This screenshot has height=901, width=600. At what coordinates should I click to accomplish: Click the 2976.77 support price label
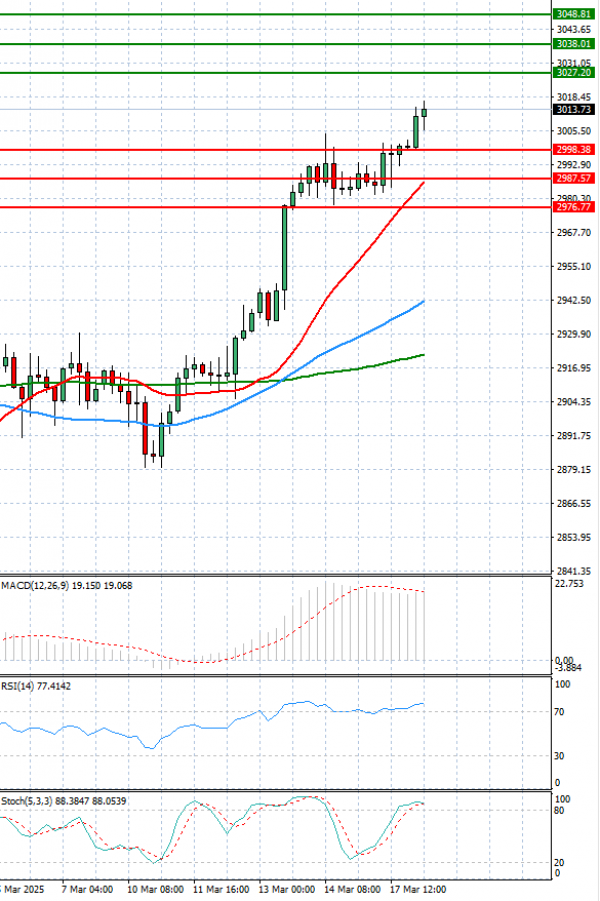[x=573, y=207]
